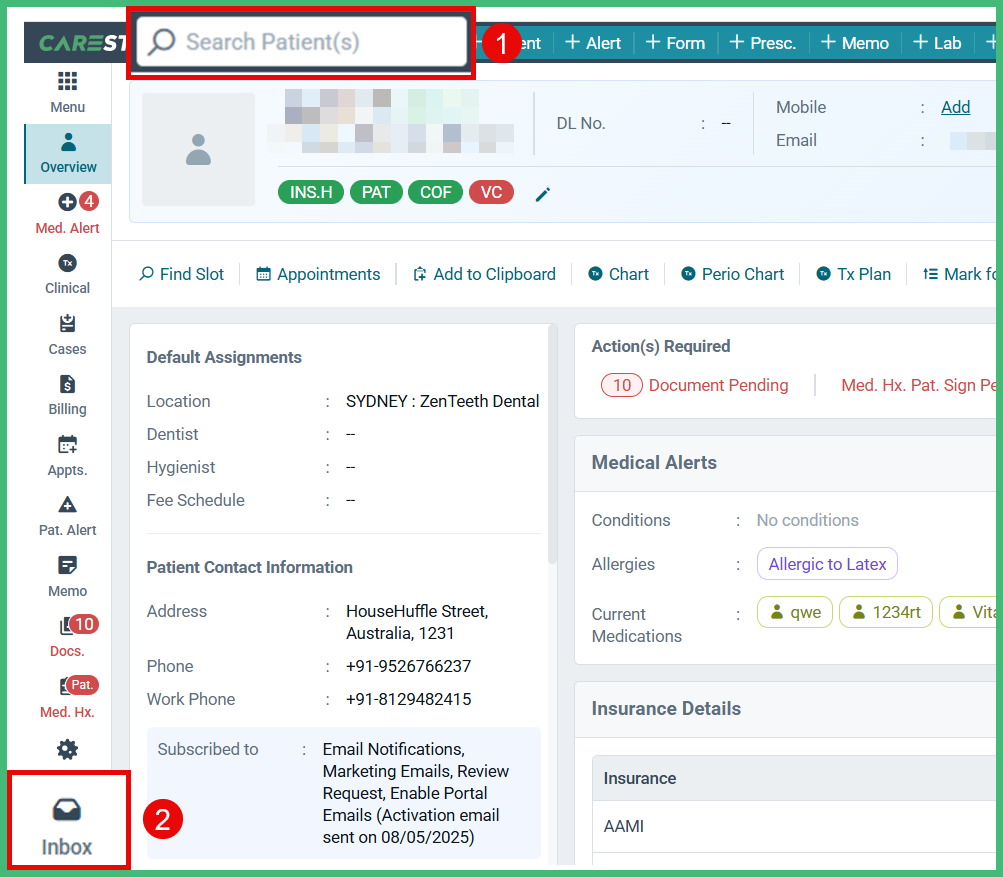Open Docs. showing 10 pending documents
The width and height of the screenshot is (1003, 877).
[67, 637]
